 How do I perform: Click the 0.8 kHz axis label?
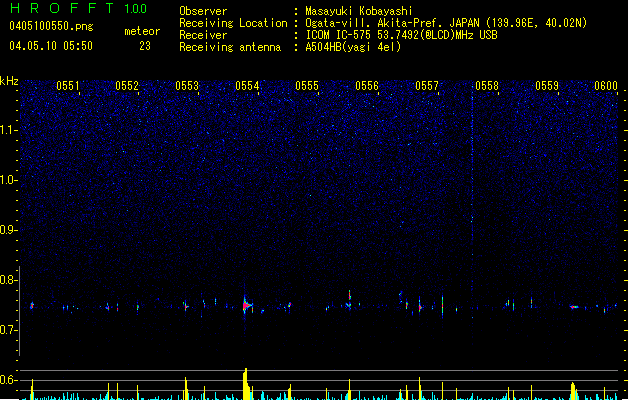9,280
